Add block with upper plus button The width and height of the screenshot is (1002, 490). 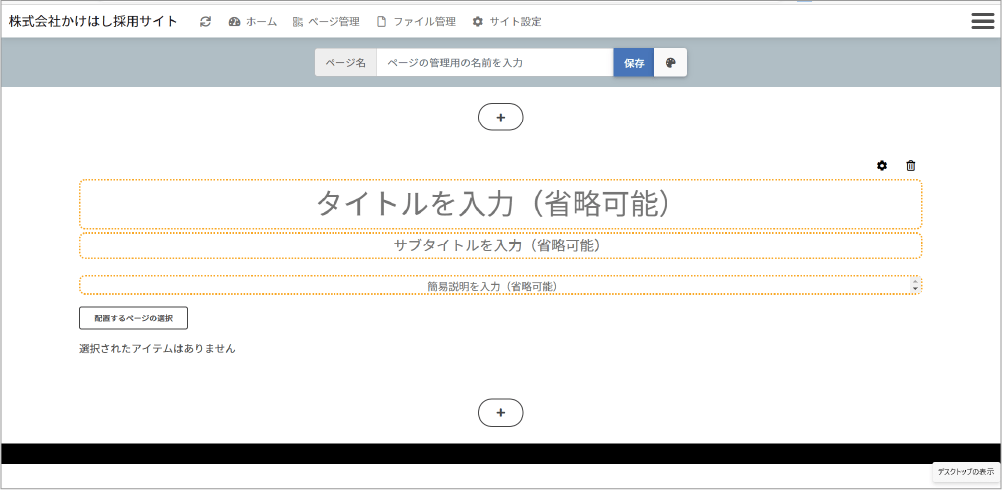coord(501,117)
